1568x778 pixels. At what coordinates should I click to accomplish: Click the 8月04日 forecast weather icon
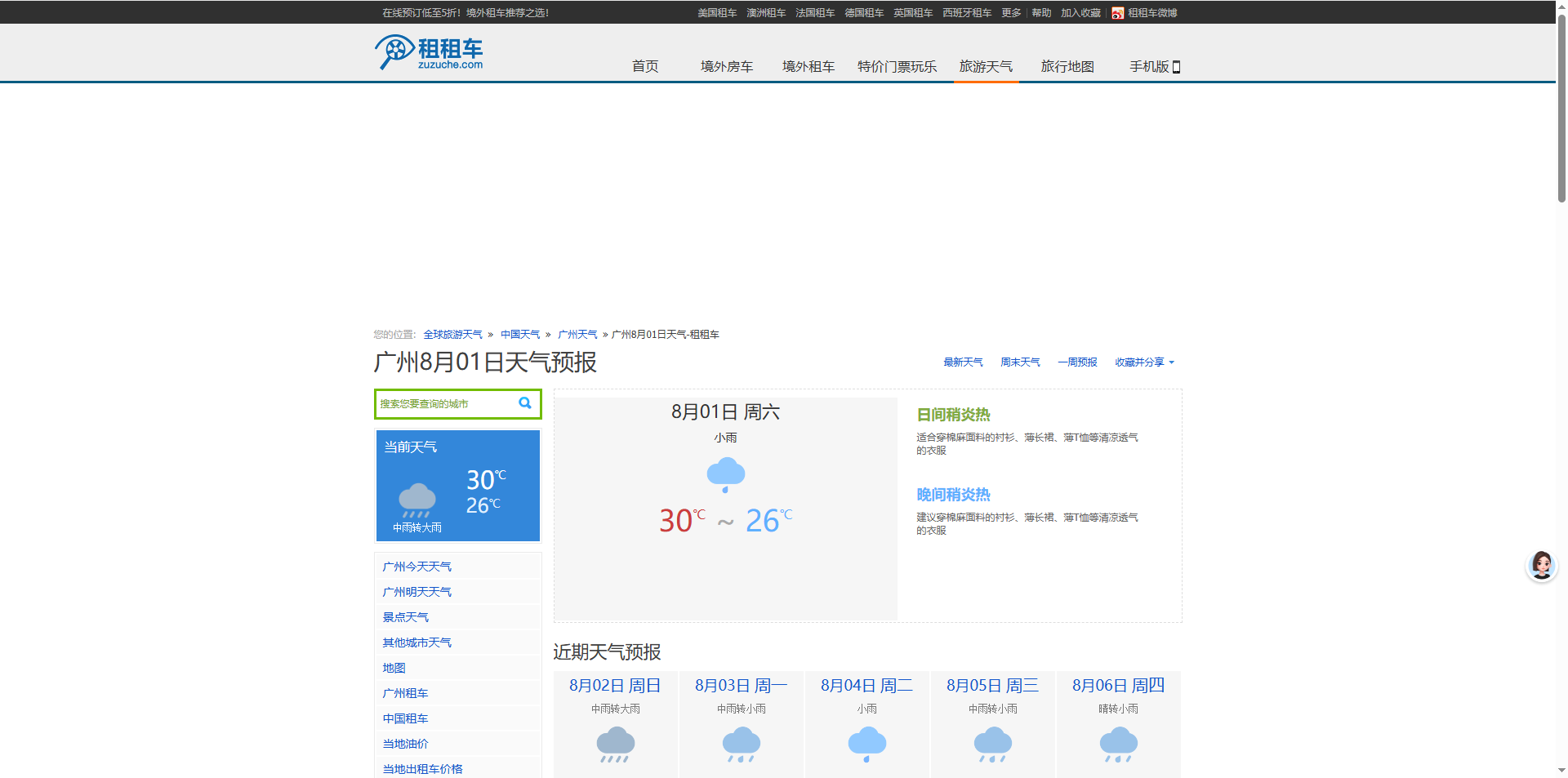pyautogui.click(x=867, y=745)
